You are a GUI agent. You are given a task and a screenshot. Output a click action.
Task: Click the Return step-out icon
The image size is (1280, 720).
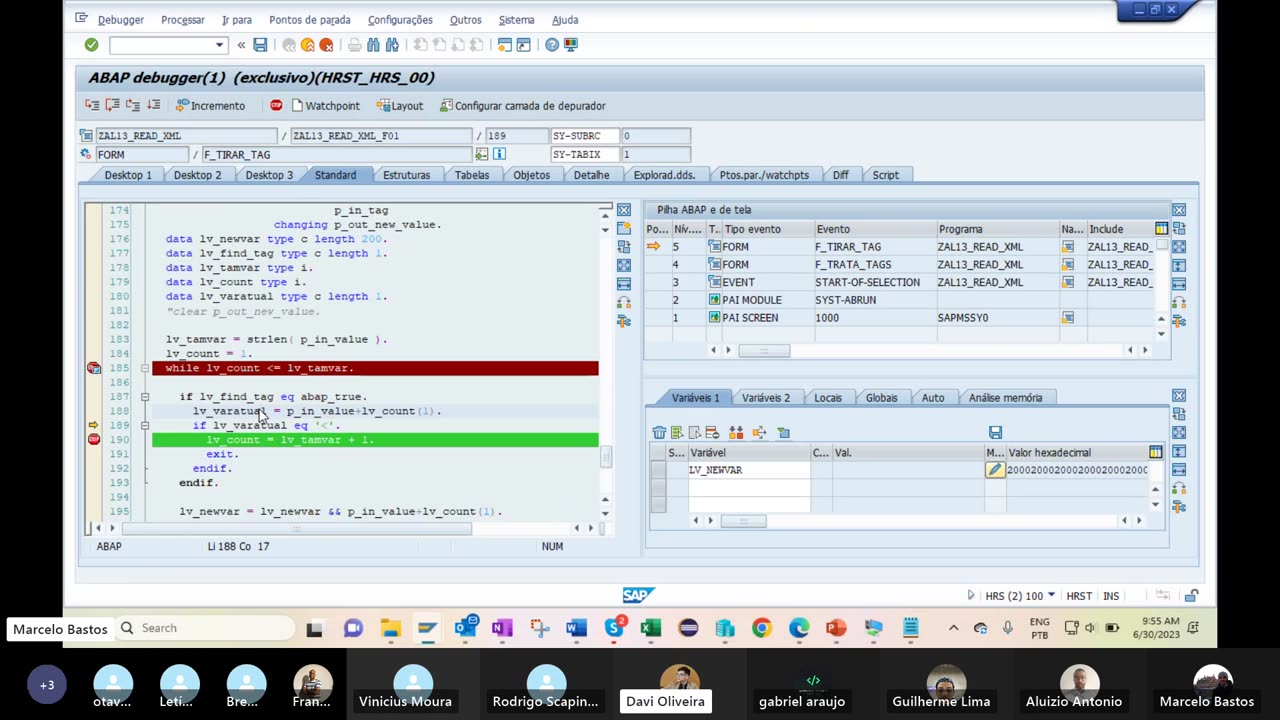(x=132, y=105)
